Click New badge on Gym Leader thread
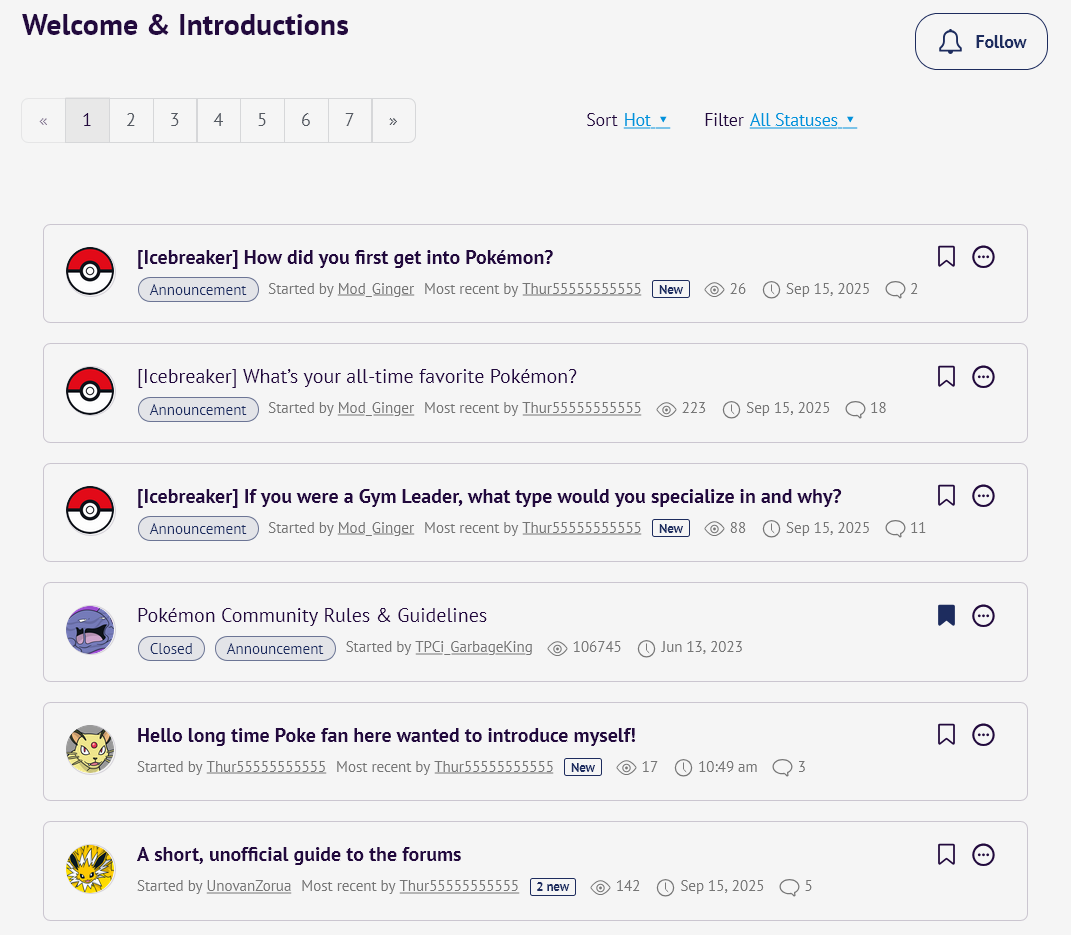The image size is (1071, 935). [x=671, y=529]
